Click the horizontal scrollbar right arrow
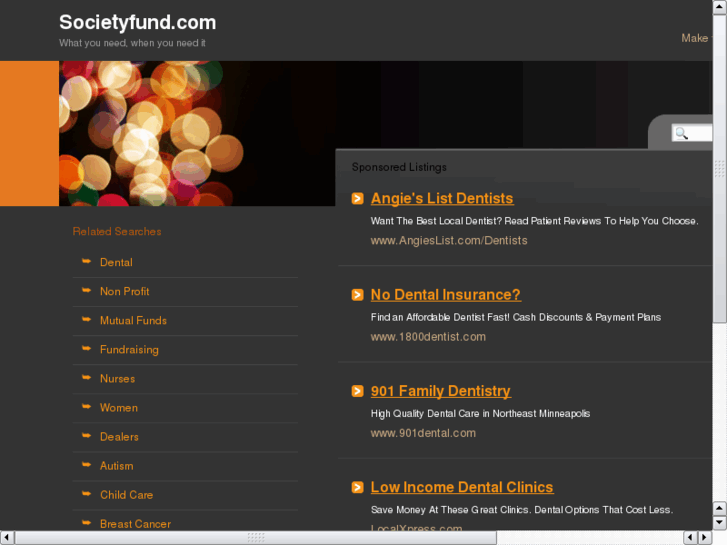The width and height of the screenshot is (727, 545). (x=705, y=538)
